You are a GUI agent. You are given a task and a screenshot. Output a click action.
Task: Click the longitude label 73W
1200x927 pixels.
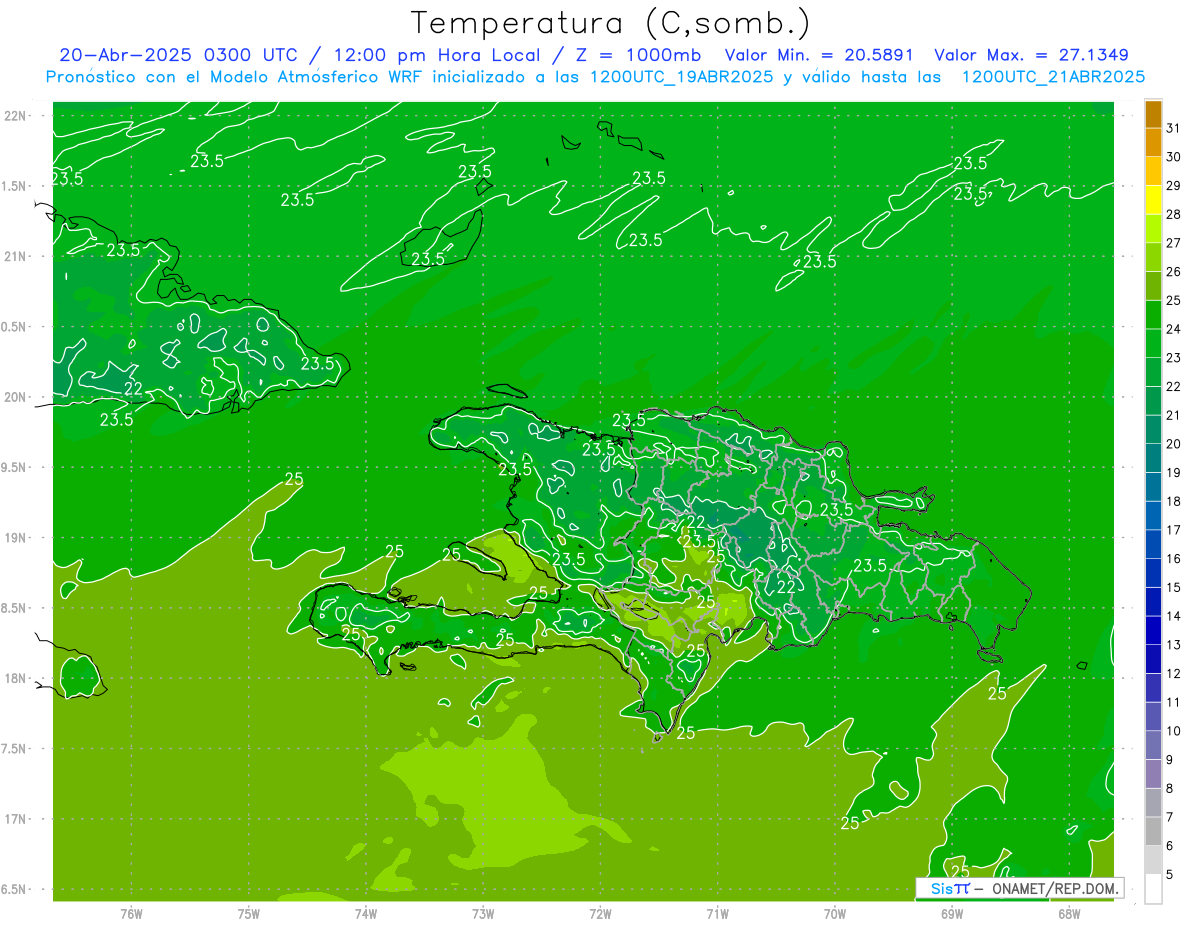(x=483, y=914)
